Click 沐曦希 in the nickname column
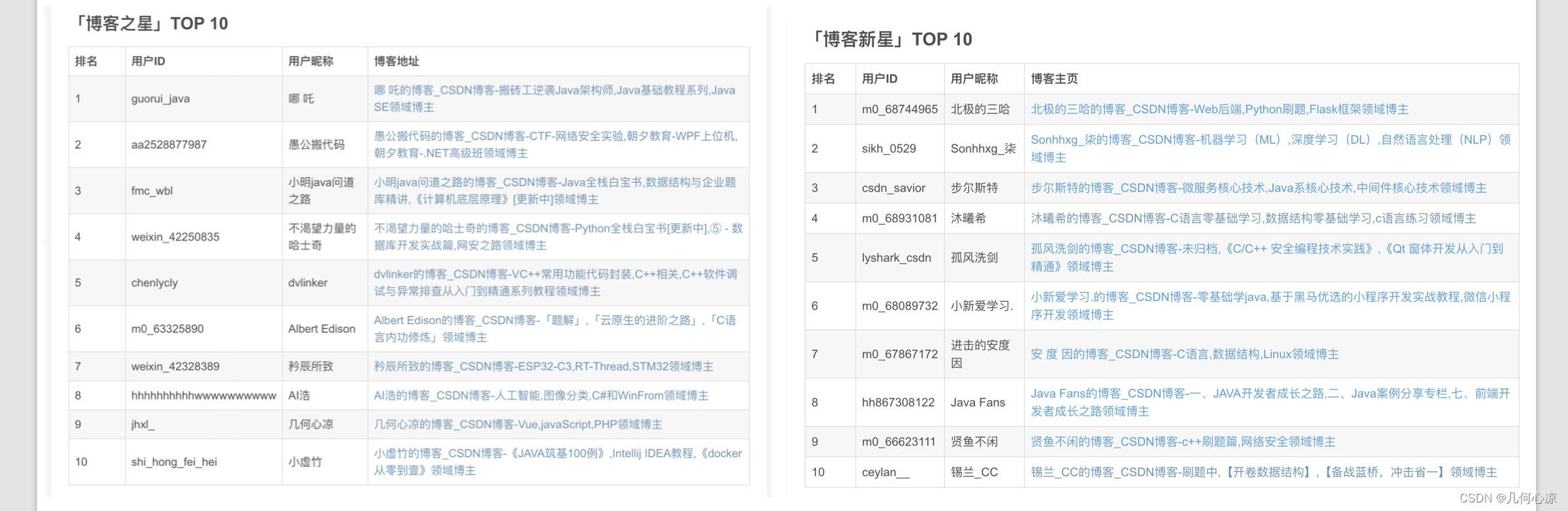The width and height of the screenshot is (1568, 511). click(x=968, y=218)
